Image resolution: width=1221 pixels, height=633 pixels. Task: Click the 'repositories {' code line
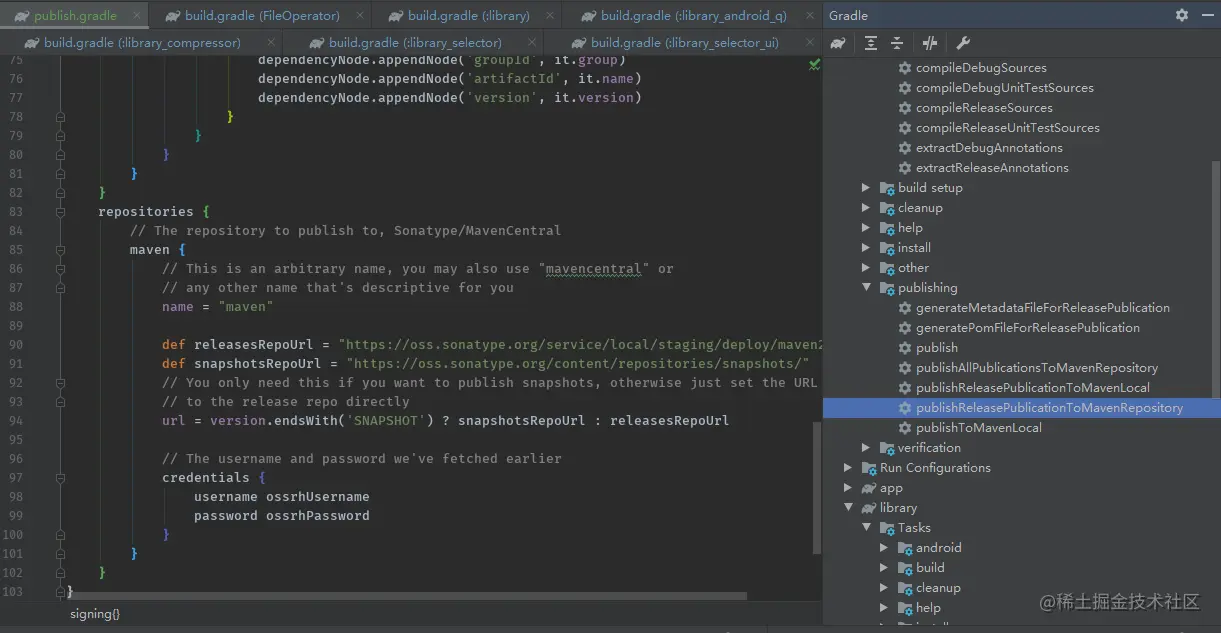[154, 212]
